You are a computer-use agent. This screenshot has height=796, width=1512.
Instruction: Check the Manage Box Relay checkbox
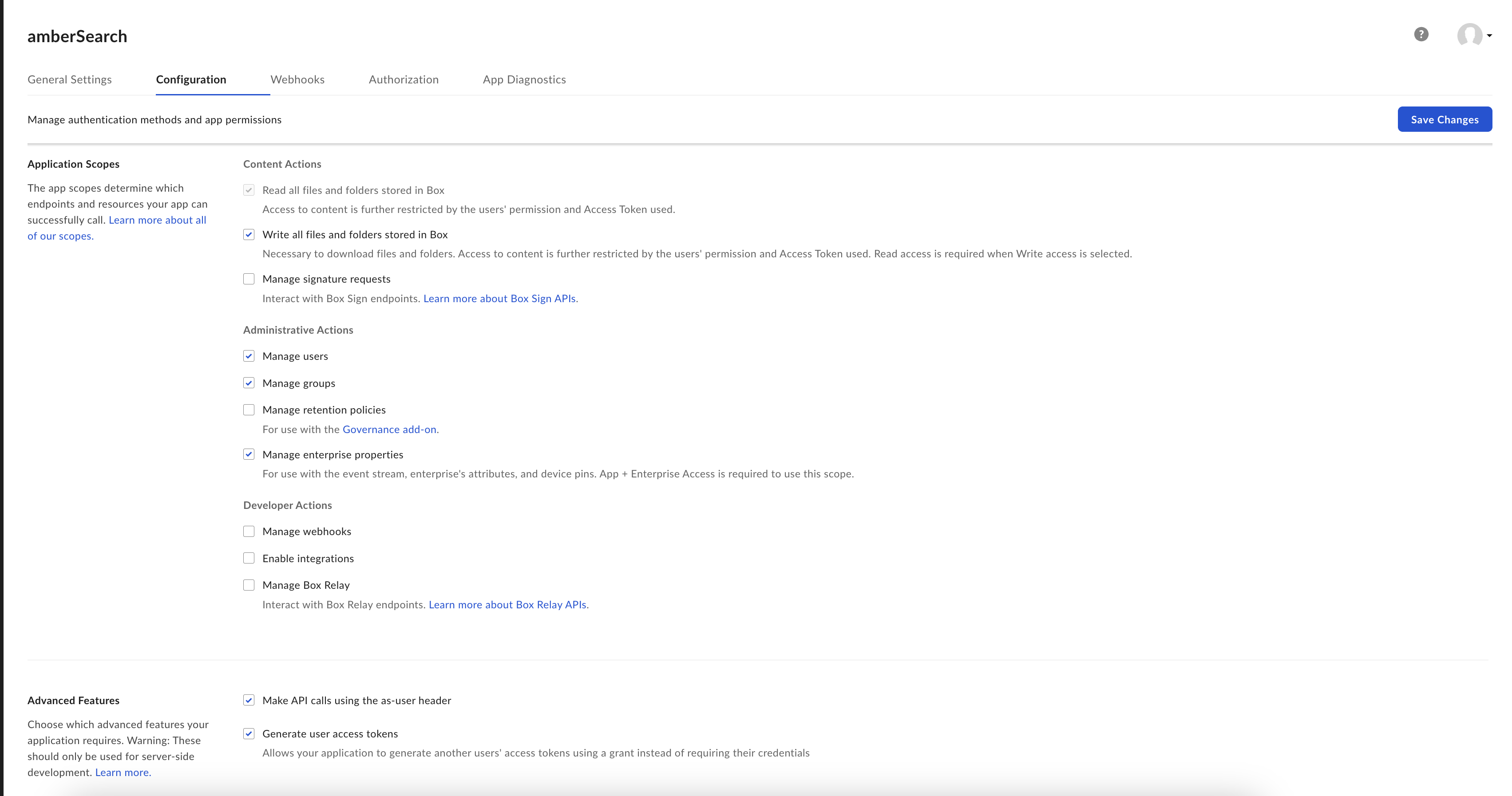pos(249,585)
